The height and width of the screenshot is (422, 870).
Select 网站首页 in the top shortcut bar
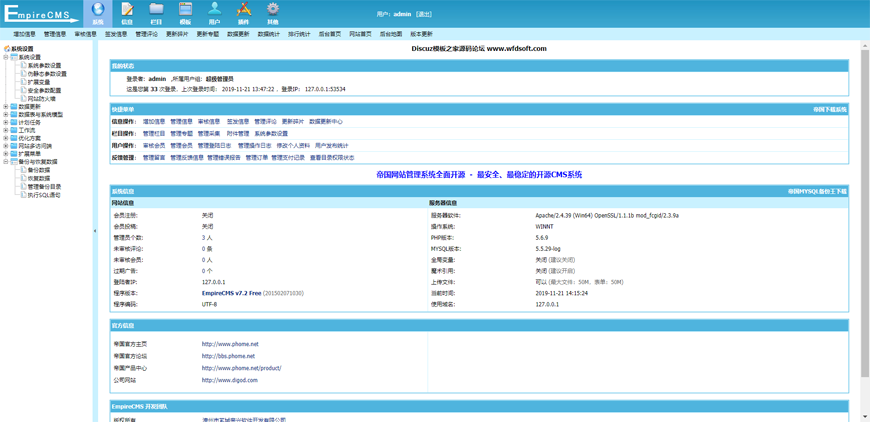coord(360,34)
